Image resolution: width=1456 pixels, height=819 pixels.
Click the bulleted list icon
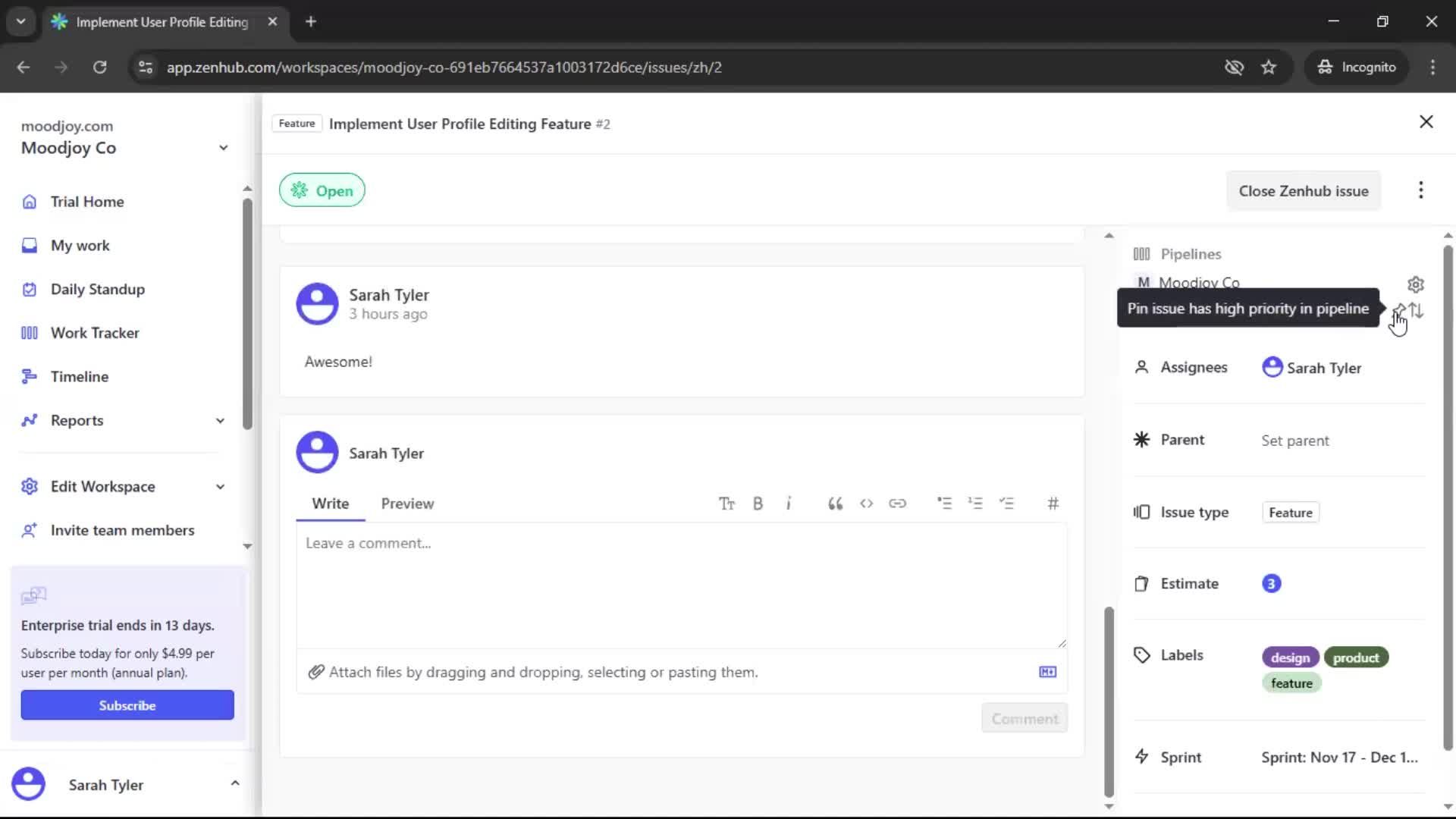945,503
